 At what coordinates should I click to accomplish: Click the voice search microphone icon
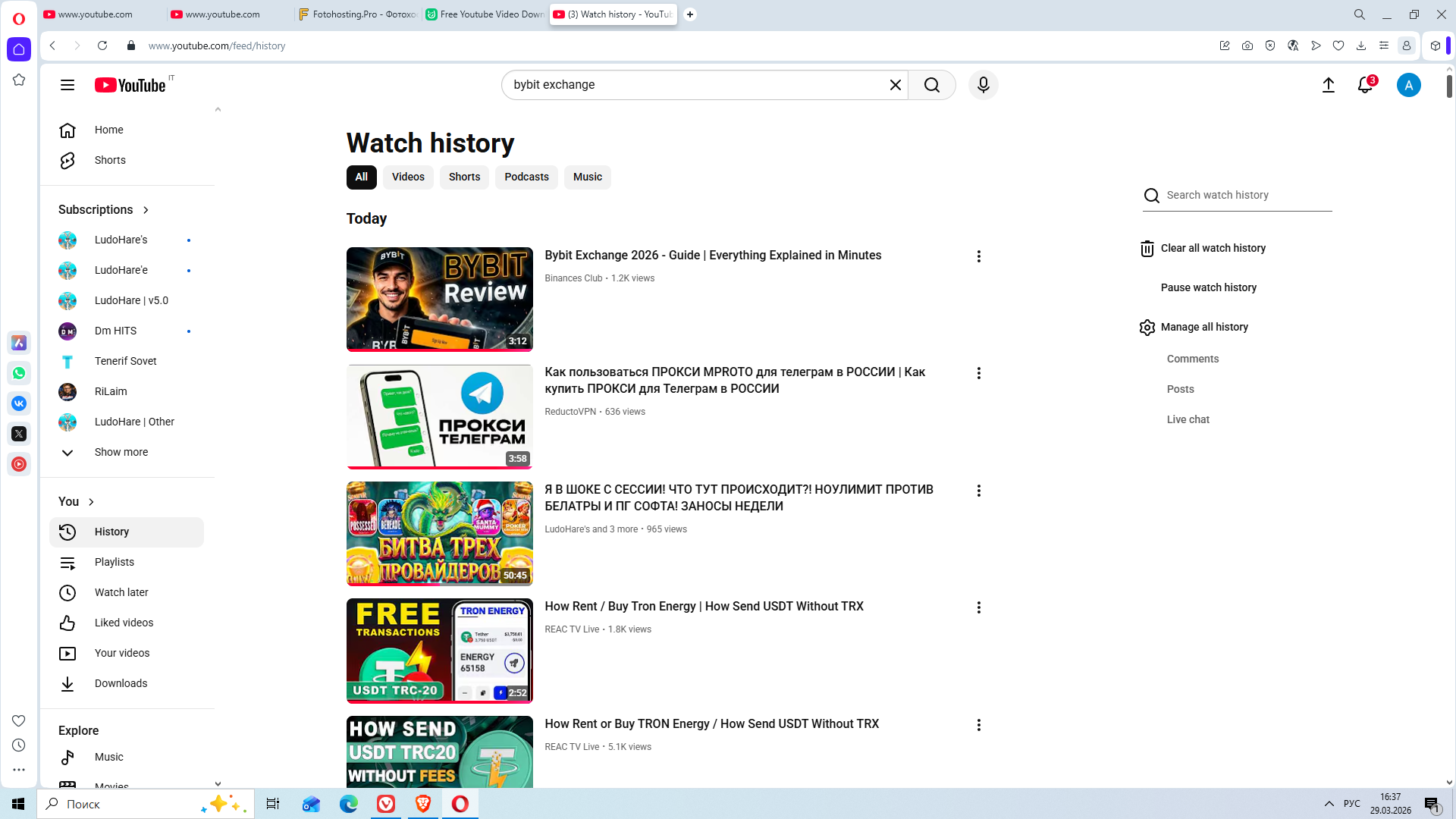click(983, 85)
